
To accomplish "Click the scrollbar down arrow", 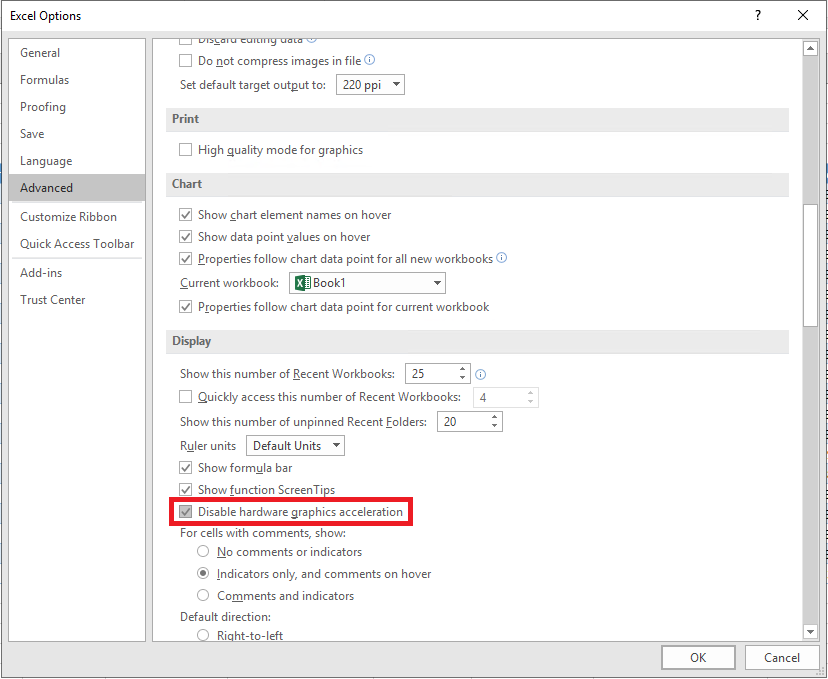I will 810,631.
